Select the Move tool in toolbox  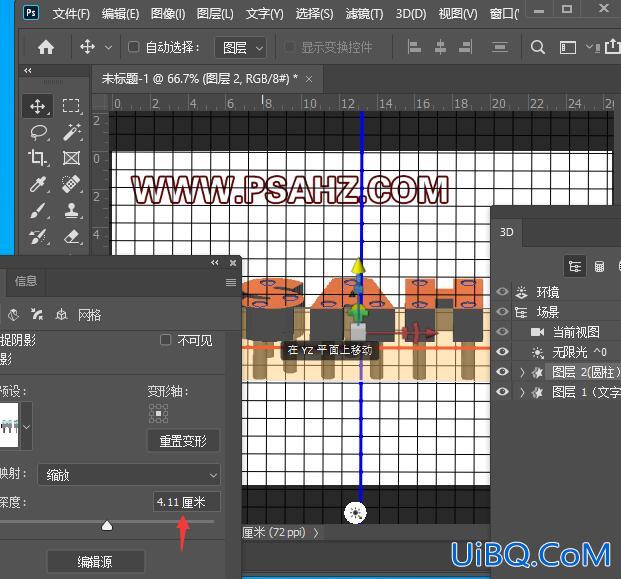[38, 106]
